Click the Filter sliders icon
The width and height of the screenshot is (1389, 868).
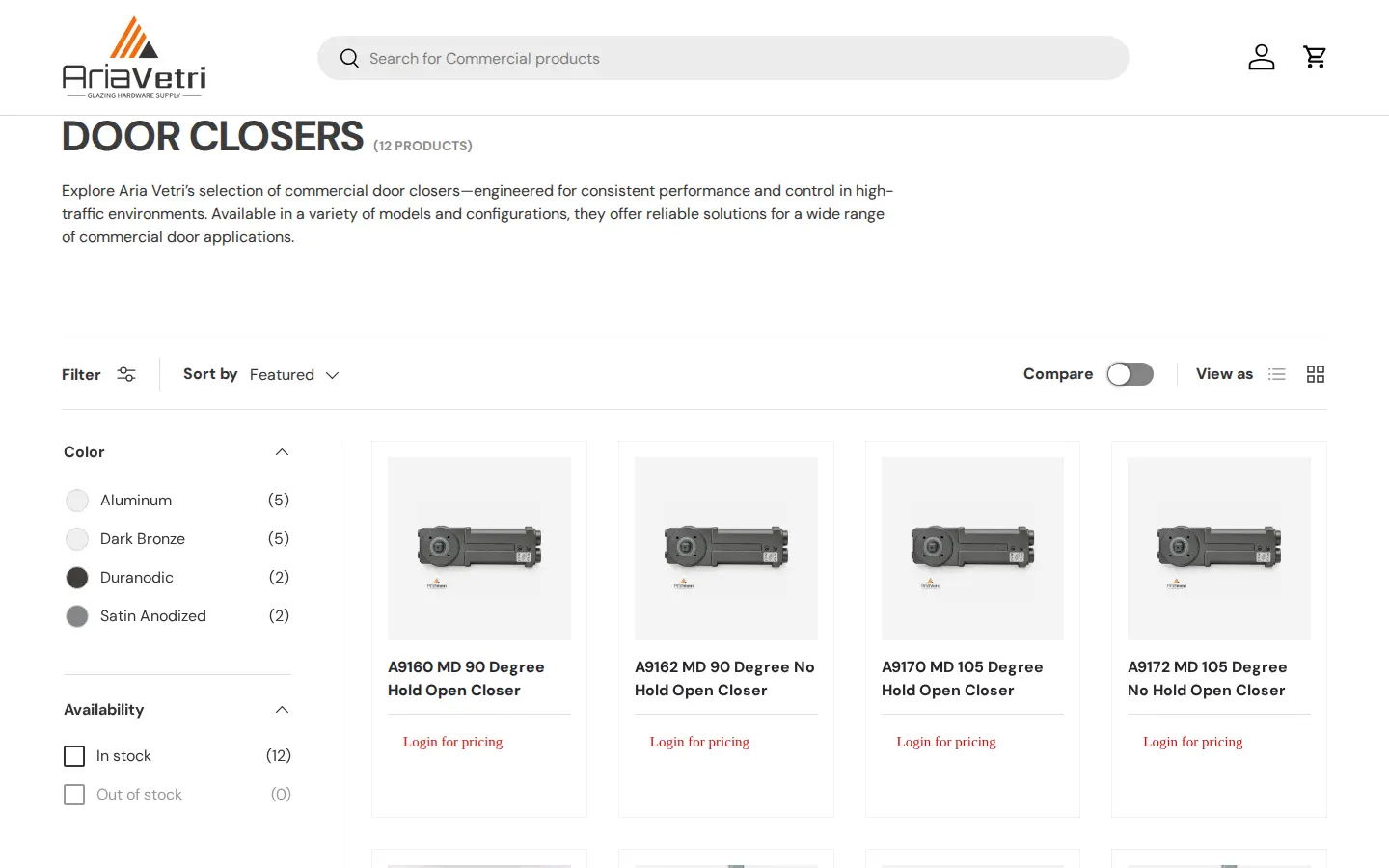point(126,374)
